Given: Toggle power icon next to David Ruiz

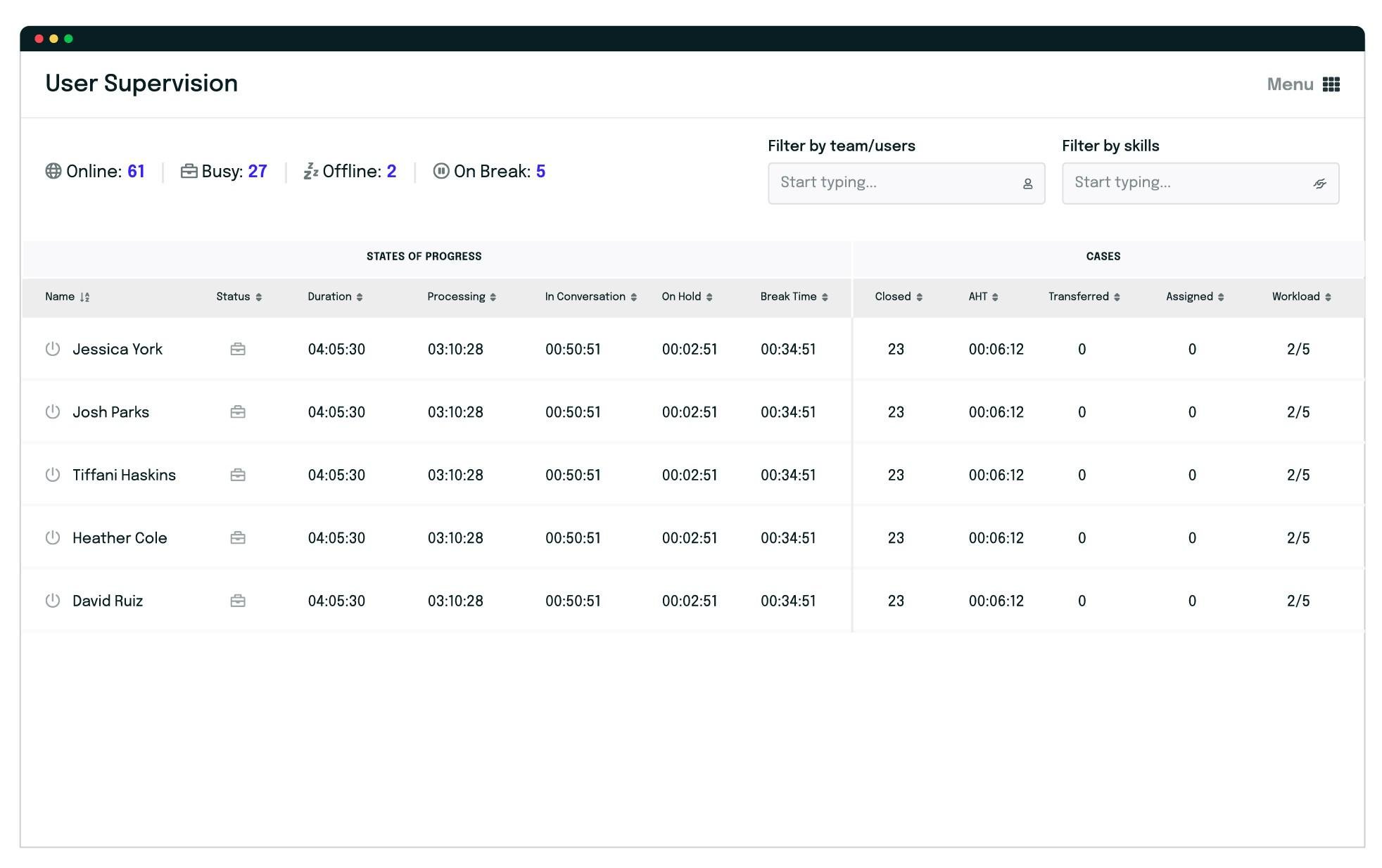Looking at the screenshot, I should point(53,601).
